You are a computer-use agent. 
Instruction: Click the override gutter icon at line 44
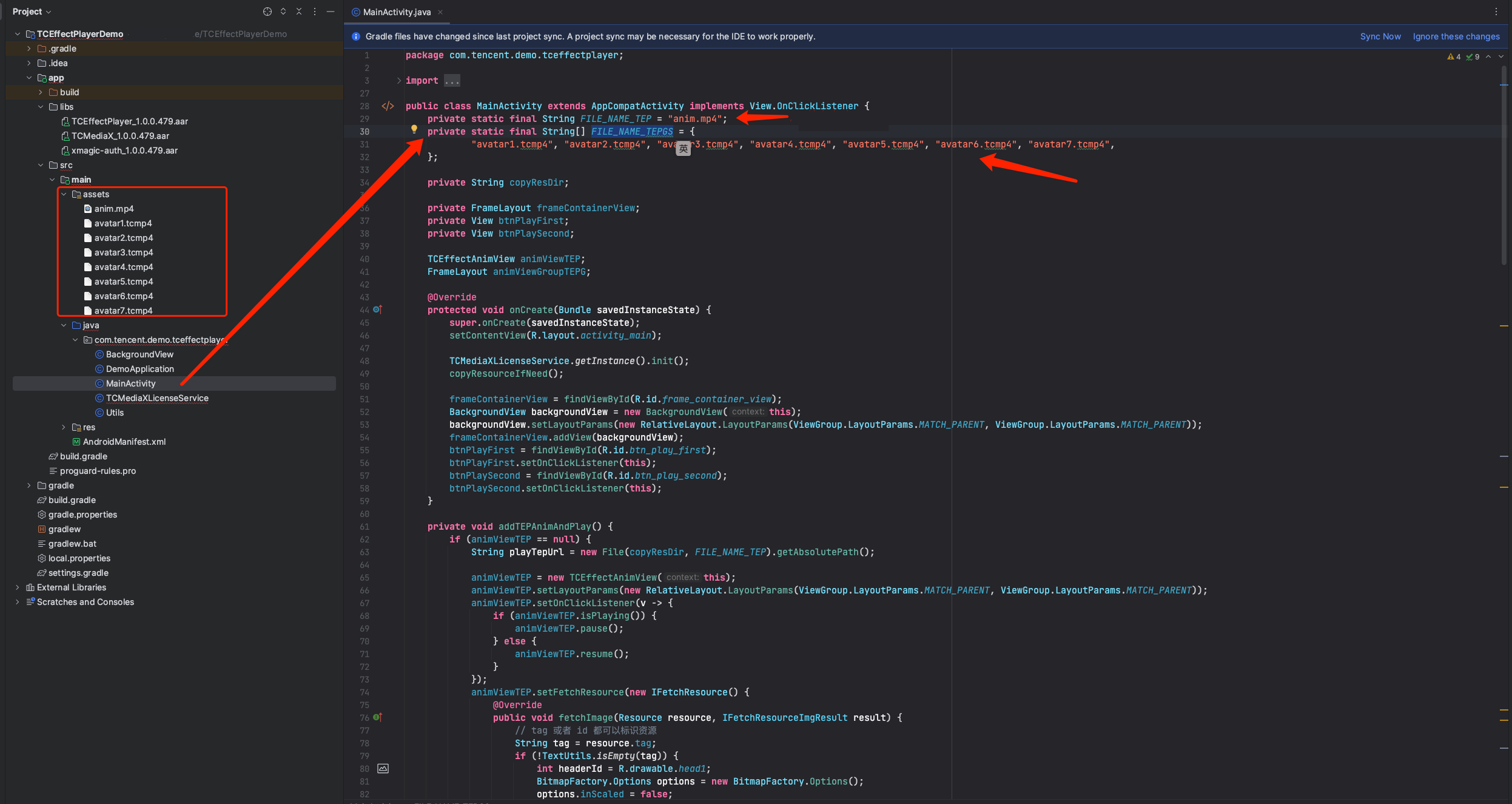click(377, 309)
